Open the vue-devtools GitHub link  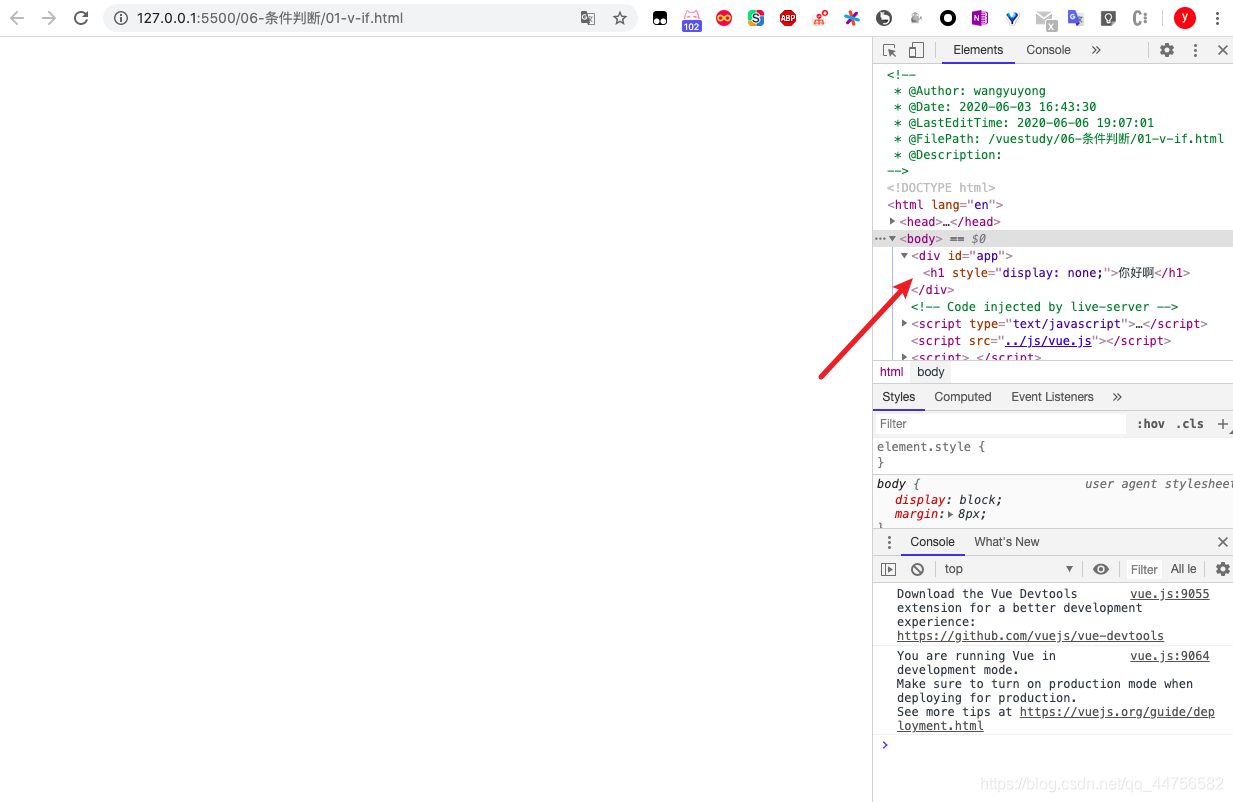(1030, 636)
